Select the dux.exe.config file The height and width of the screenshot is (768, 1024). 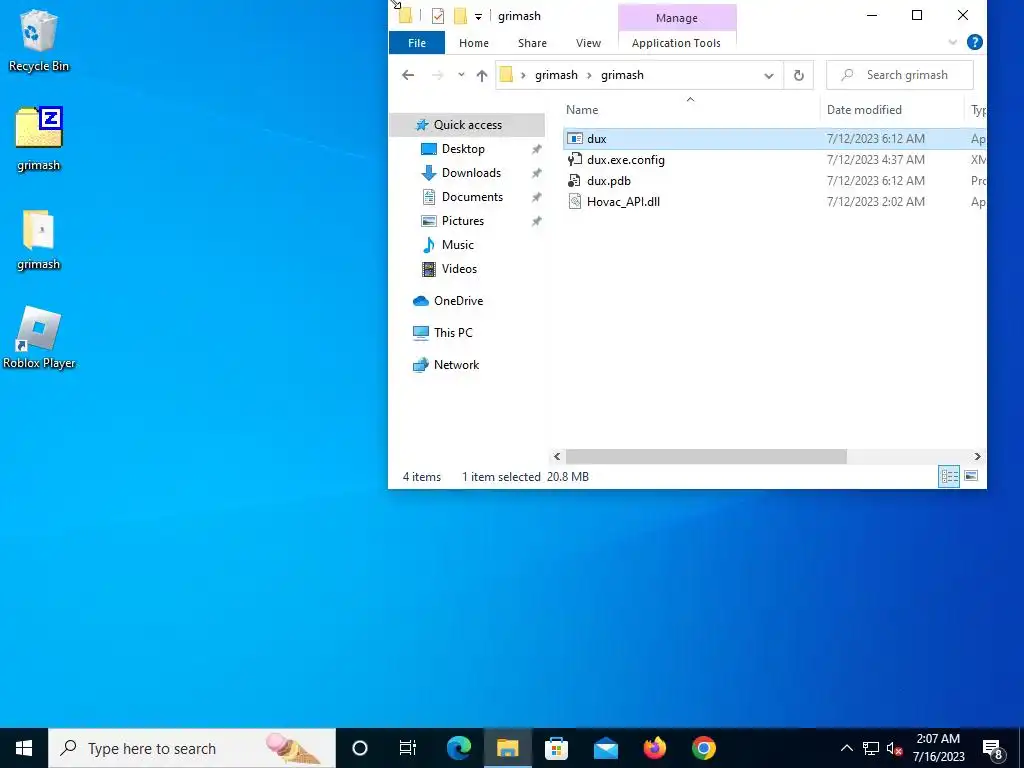point(626,160)
